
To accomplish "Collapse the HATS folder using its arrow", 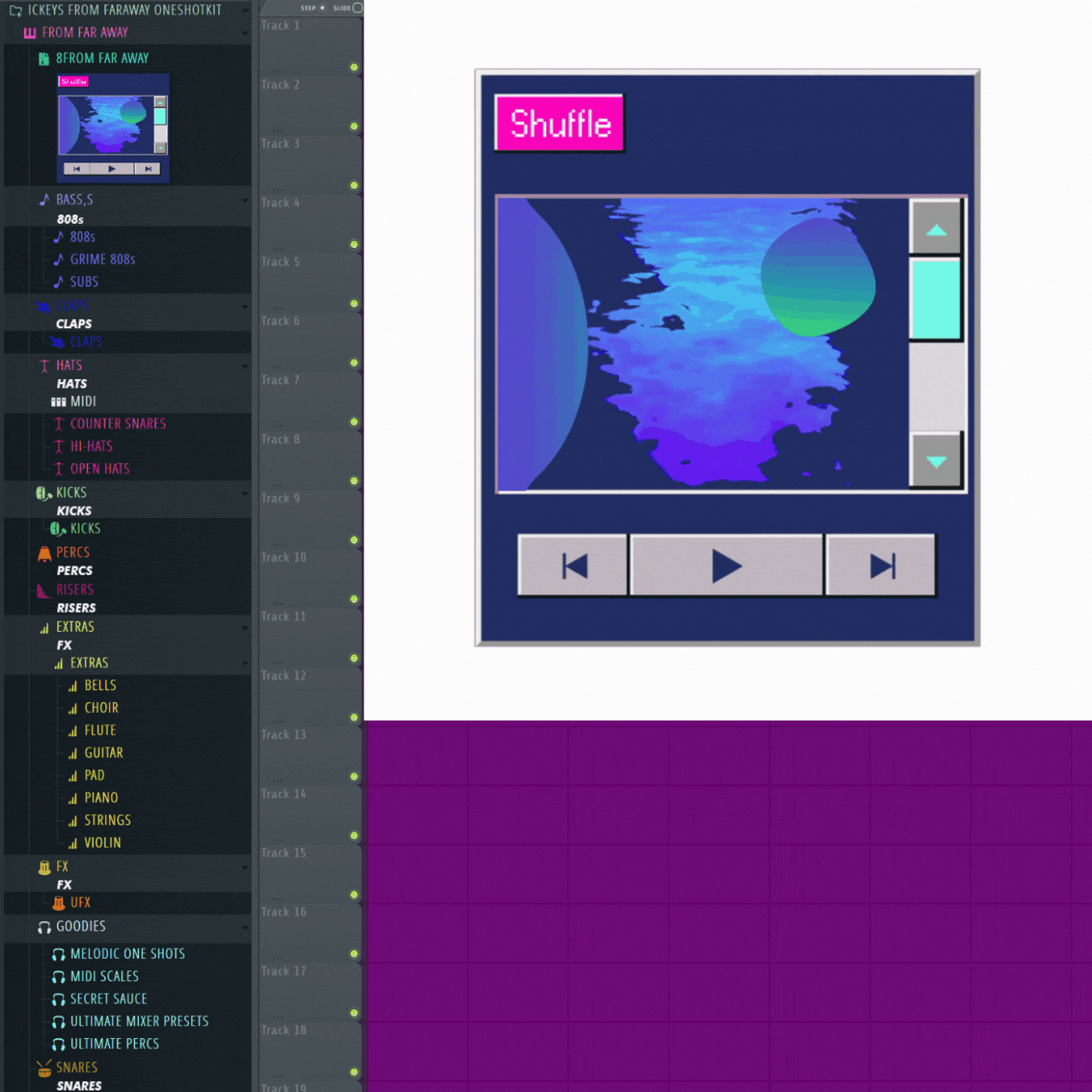I will pos(245,366).
